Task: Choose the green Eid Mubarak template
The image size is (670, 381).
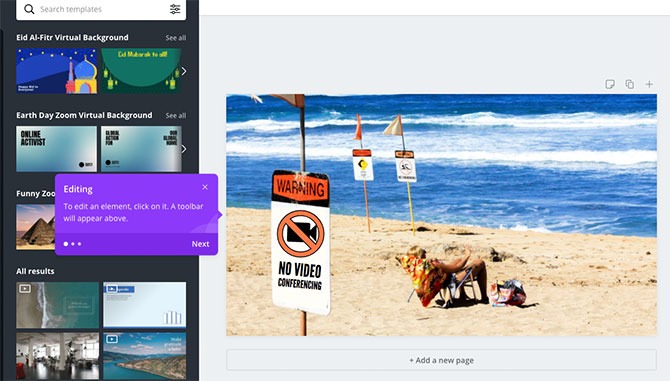Action: click(x=141, y=71)
